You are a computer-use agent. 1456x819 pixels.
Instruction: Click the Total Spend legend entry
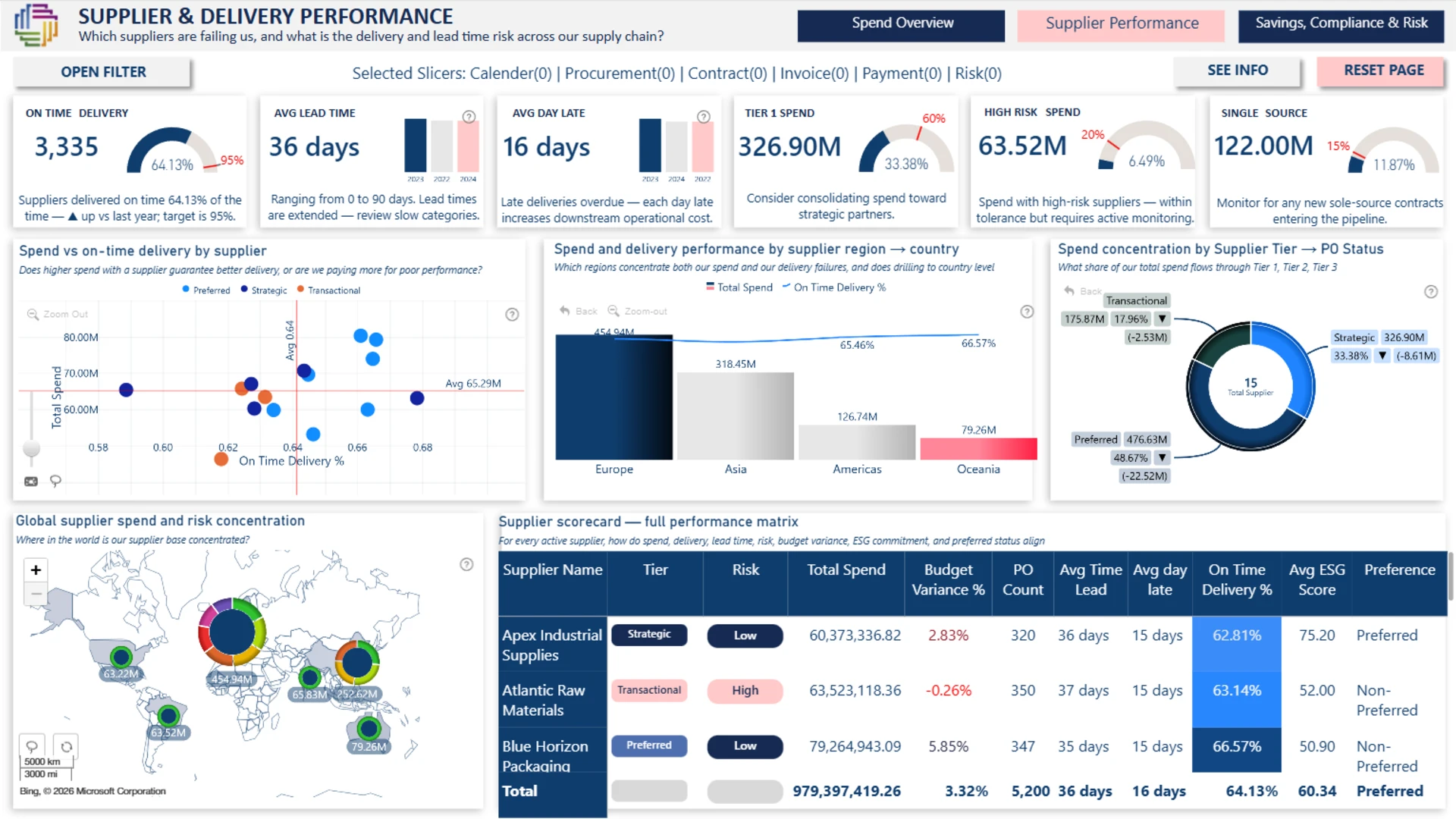click(x=739, y=287)
